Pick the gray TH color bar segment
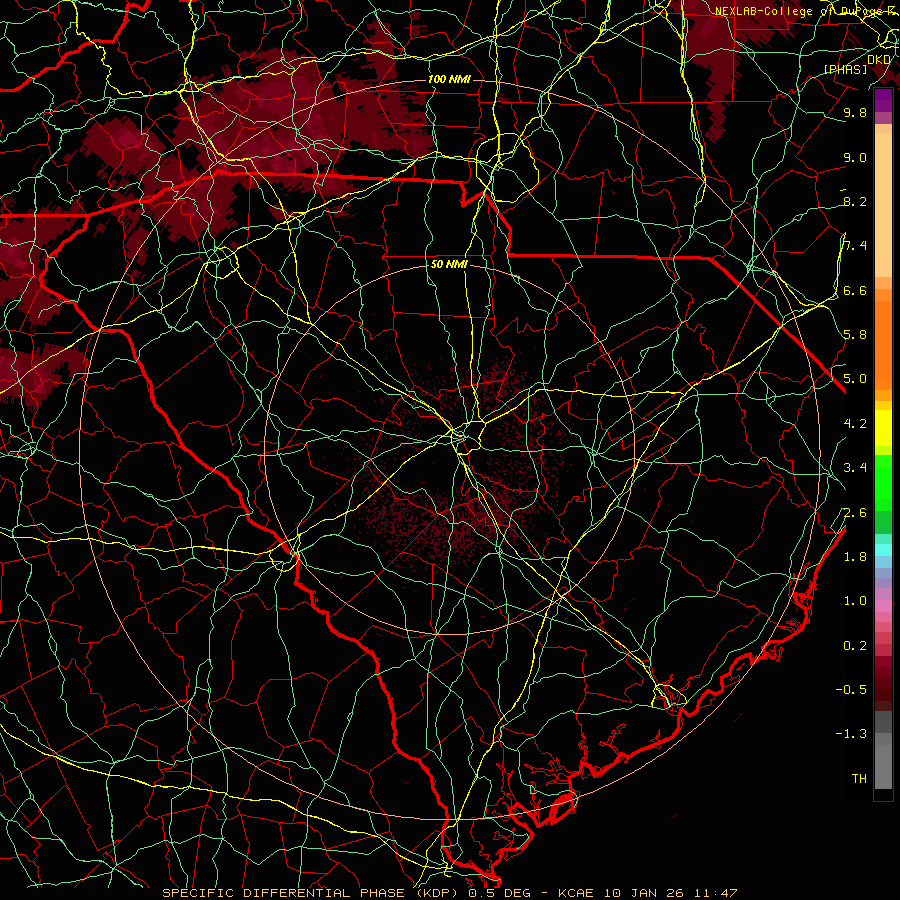900x900 pixels. click(x=883, y=767)
